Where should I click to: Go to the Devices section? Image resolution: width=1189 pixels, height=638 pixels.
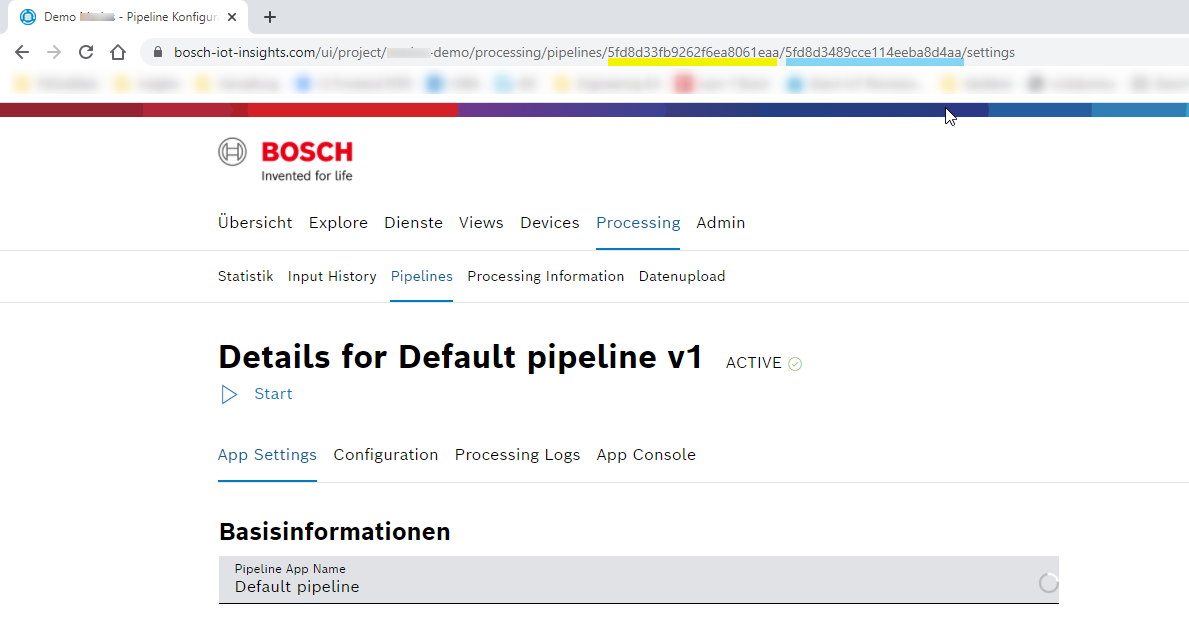coord(549,223)
